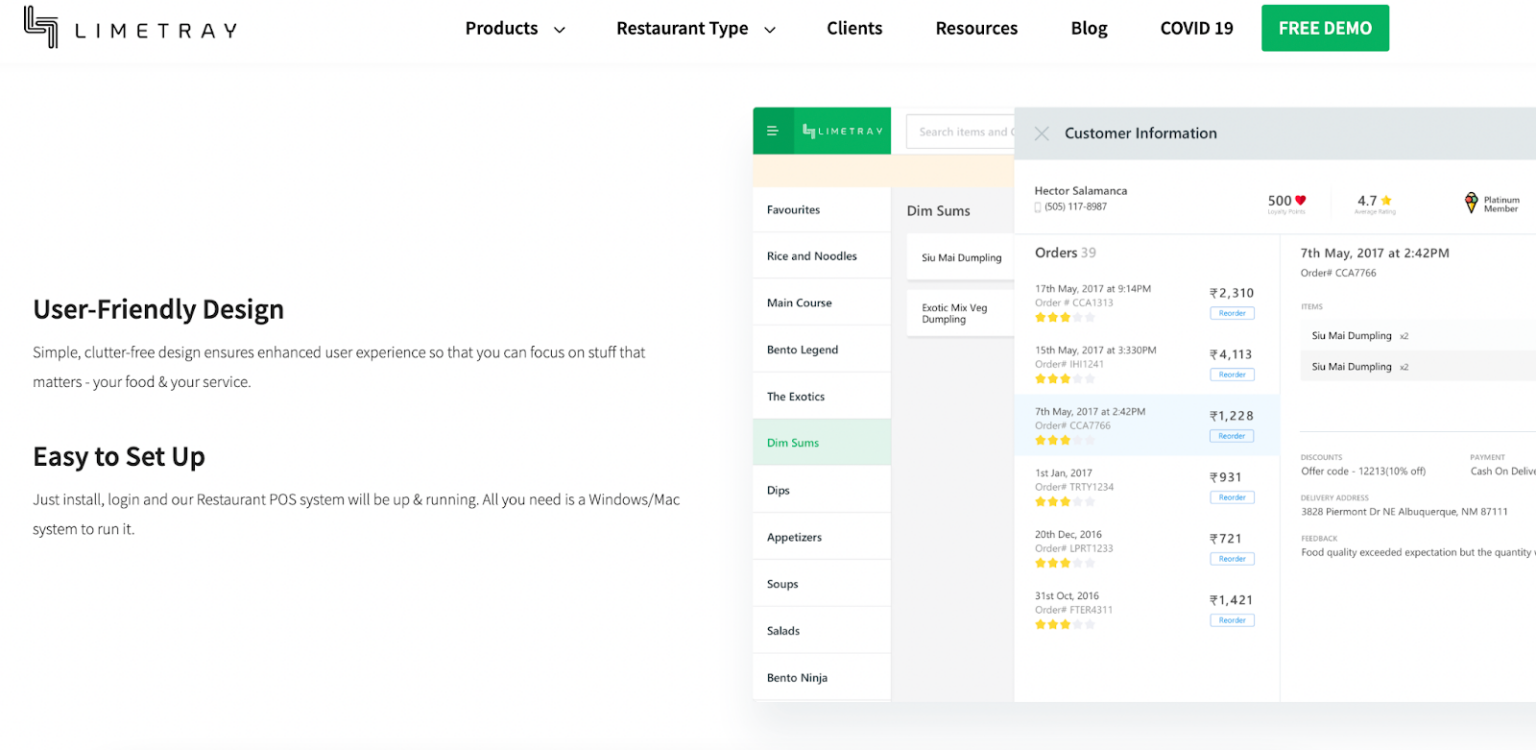Click the green LimeTray logo in POS header

click(842, 131)
